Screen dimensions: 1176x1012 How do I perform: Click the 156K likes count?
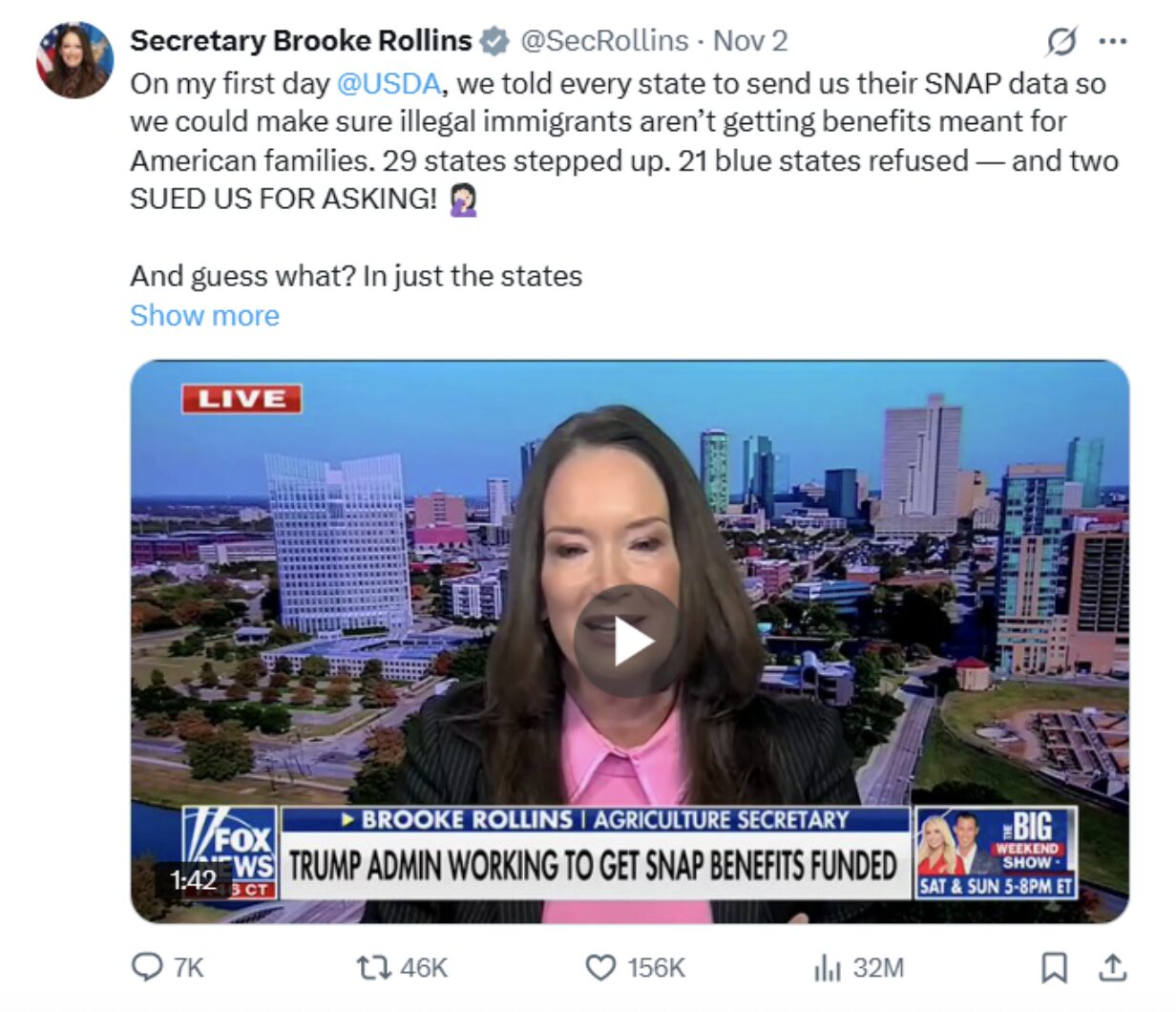(x=657, y=968)
